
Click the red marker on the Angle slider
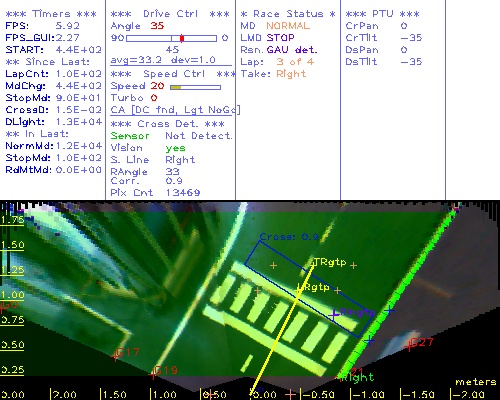click(x=182, y=38)
